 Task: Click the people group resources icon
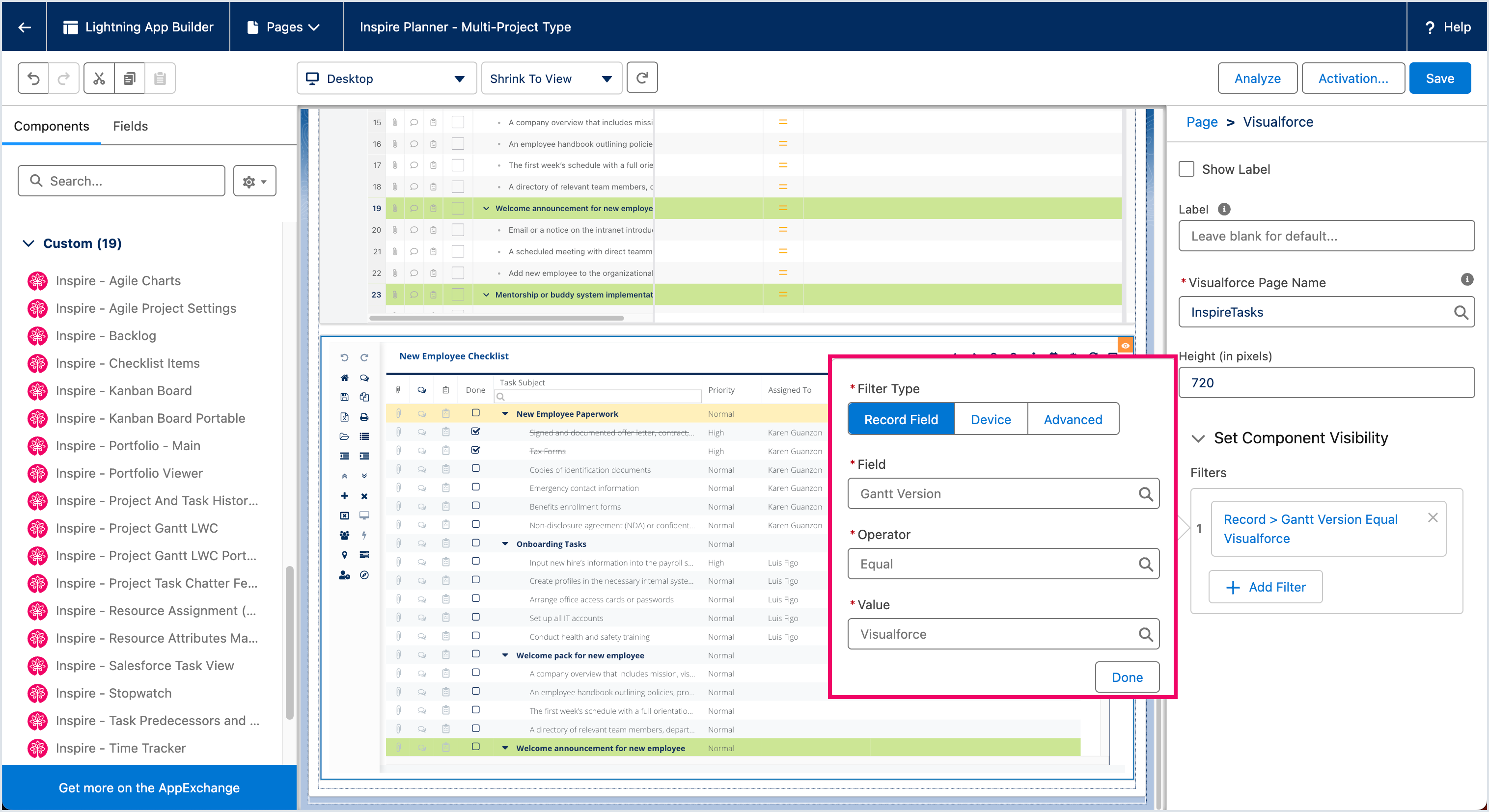[x=345, y=535]
